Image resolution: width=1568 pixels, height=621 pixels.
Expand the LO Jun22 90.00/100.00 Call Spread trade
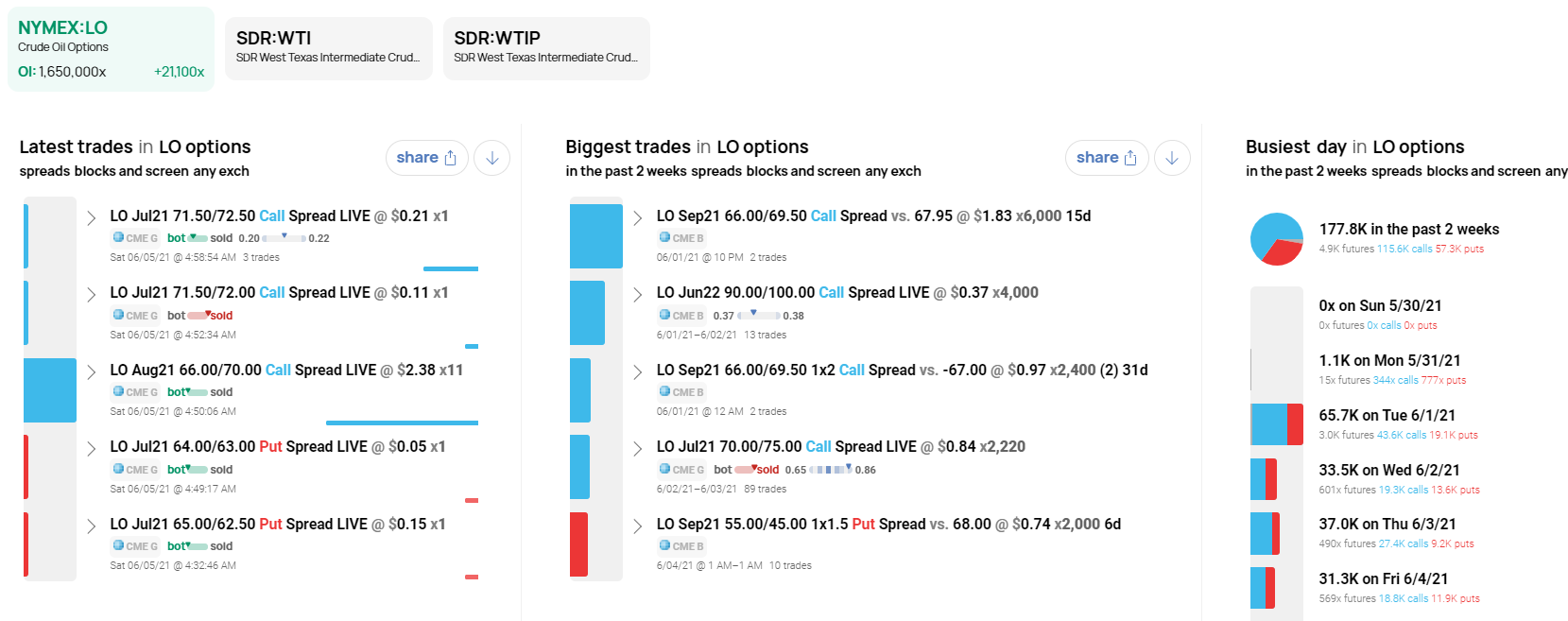638,295
